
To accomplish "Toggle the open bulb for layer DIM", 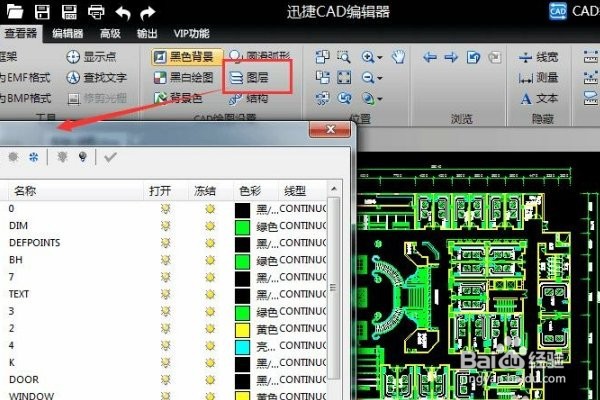I will (165, 226).
